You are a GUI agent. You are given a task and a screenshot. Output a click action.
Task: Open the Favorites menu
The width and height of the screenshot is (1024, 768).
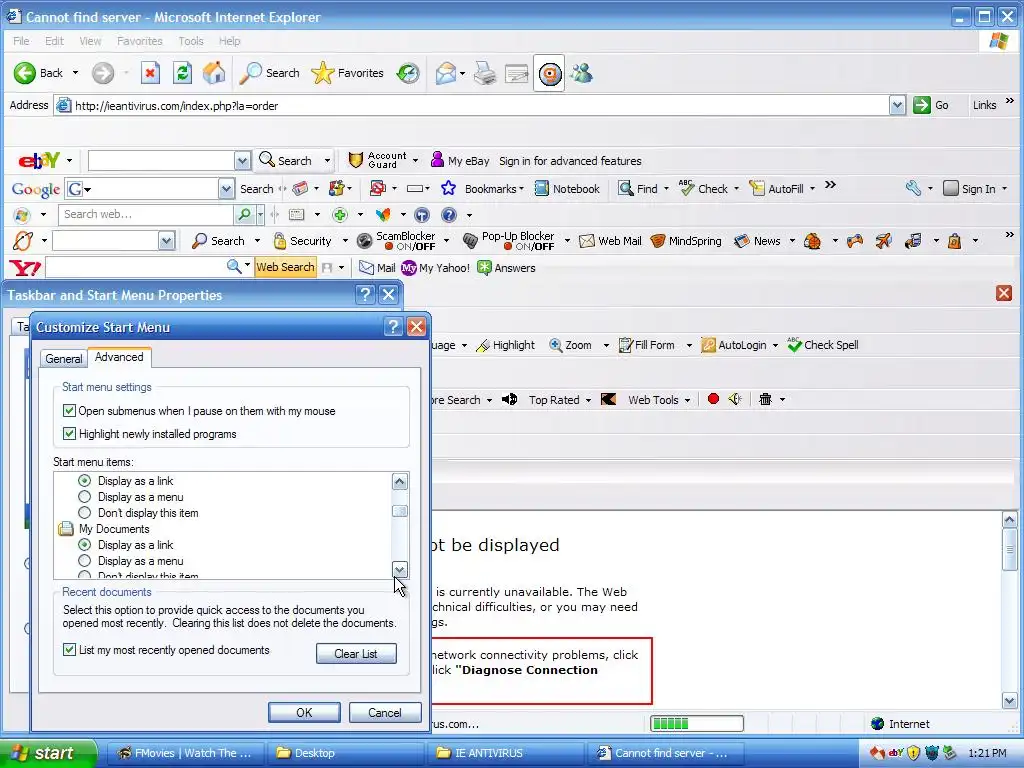[140, 40]
